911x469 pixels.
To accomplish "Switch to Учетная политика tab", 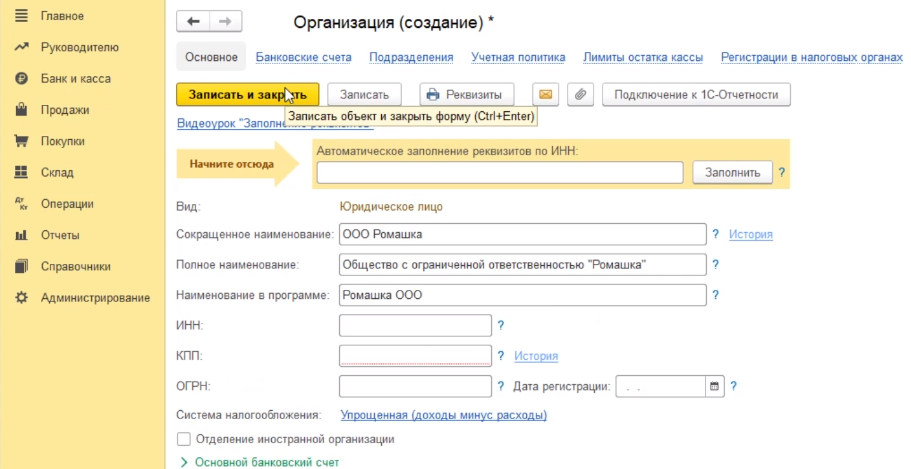I will 518,58.
